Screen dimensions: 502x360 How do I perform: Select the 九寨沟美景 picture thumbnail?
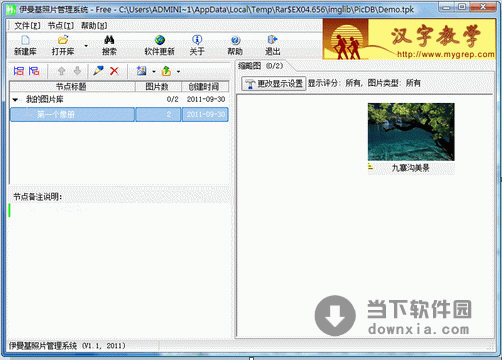pyautogui.click(x=411, y=132)
